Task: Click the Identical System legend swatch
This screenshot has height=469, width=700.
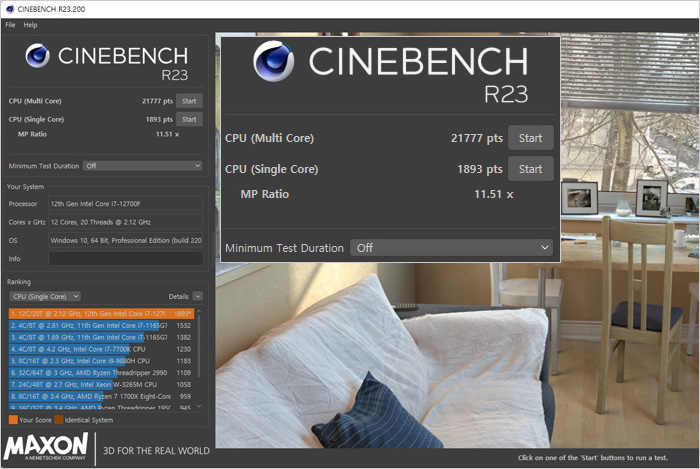Action: [58, 420]
